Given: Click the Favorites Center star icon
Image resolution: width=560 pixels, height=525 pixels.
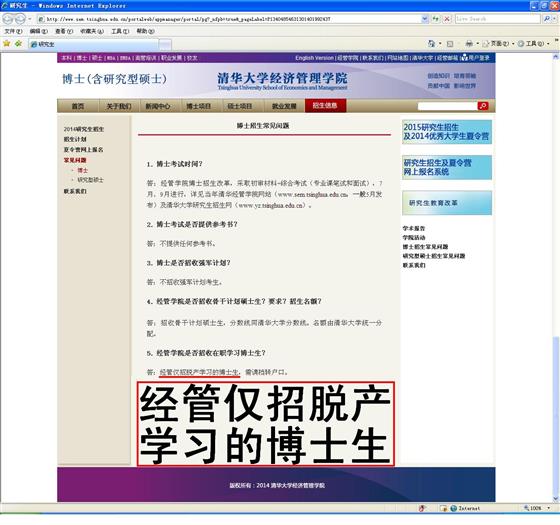Looking at the screenshot, I should (6, 44).
